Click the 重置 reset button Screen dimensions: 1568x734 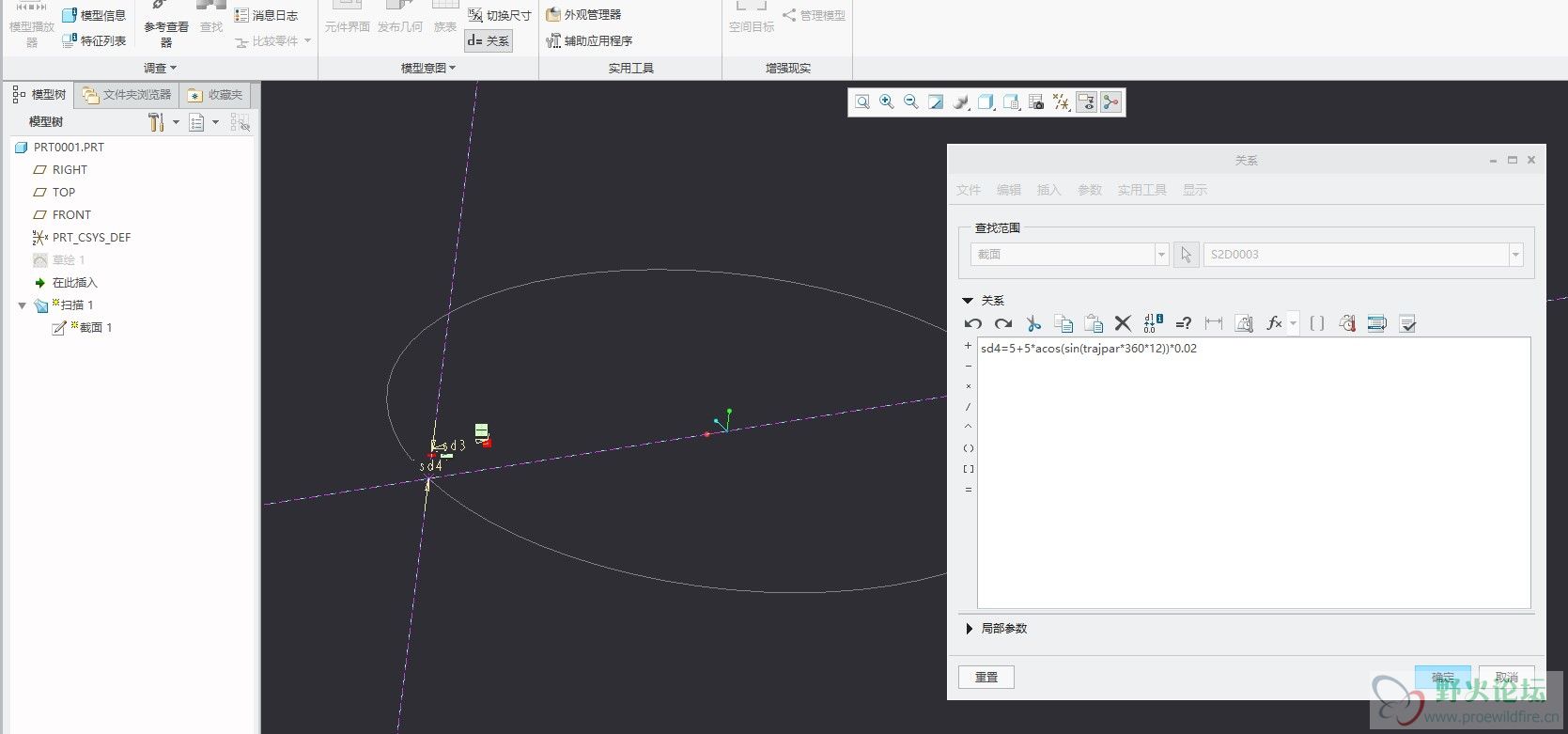coord(986,677)
